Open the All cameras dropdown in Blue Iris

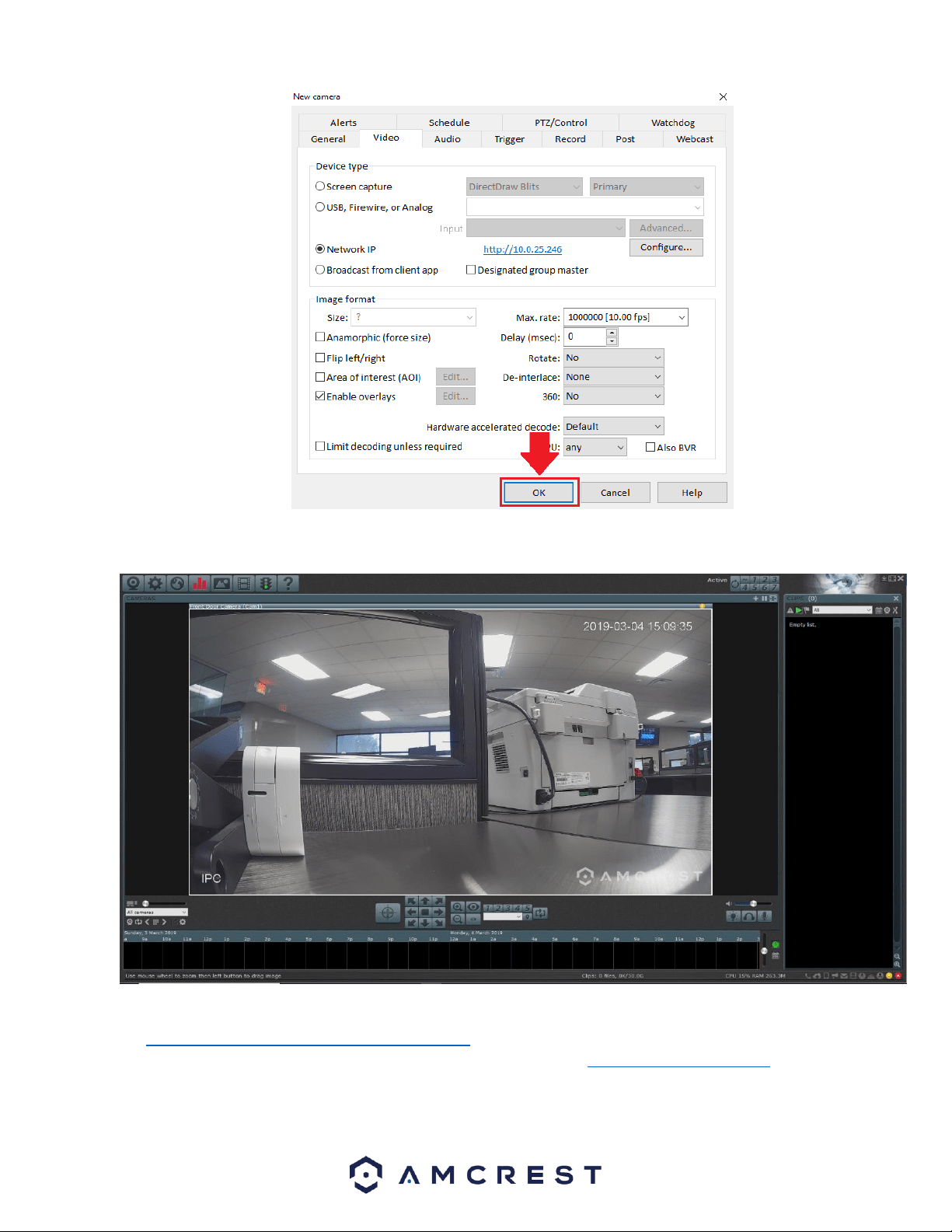pyautogui.click(x=156, y=913)
